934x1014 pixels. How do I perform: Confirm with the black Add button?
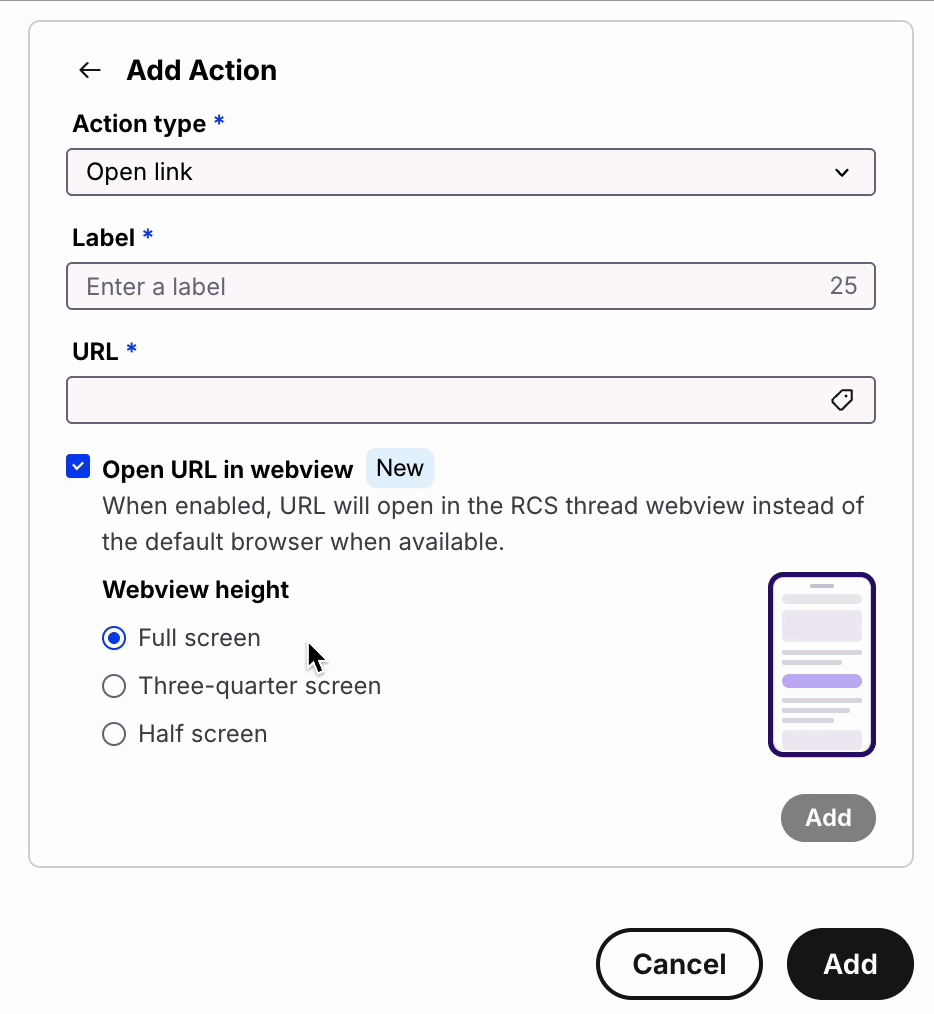pos(849,963)
